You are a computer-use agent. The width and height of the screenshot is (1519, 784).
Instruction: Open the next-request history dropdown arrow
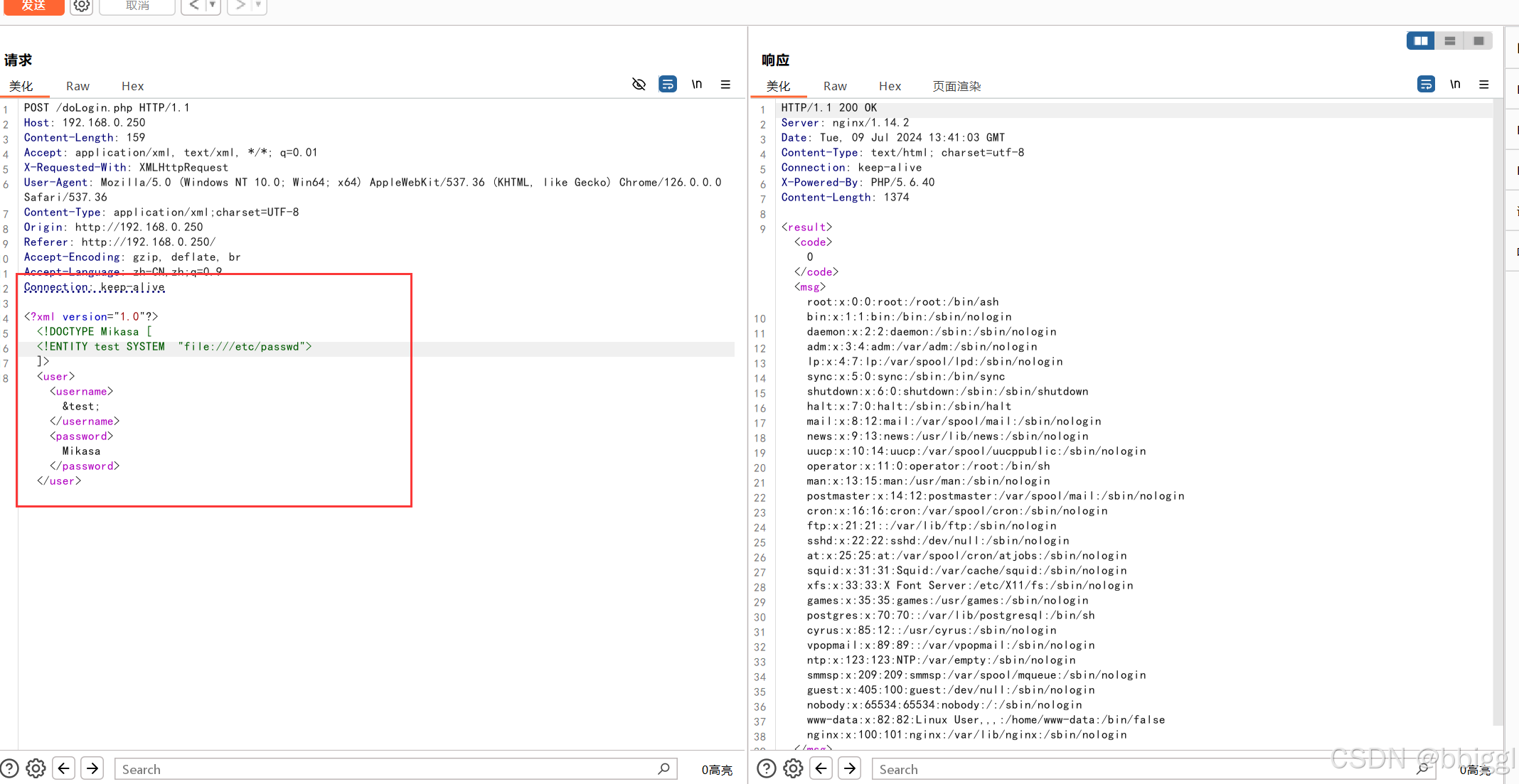click(x=258, y=5)
